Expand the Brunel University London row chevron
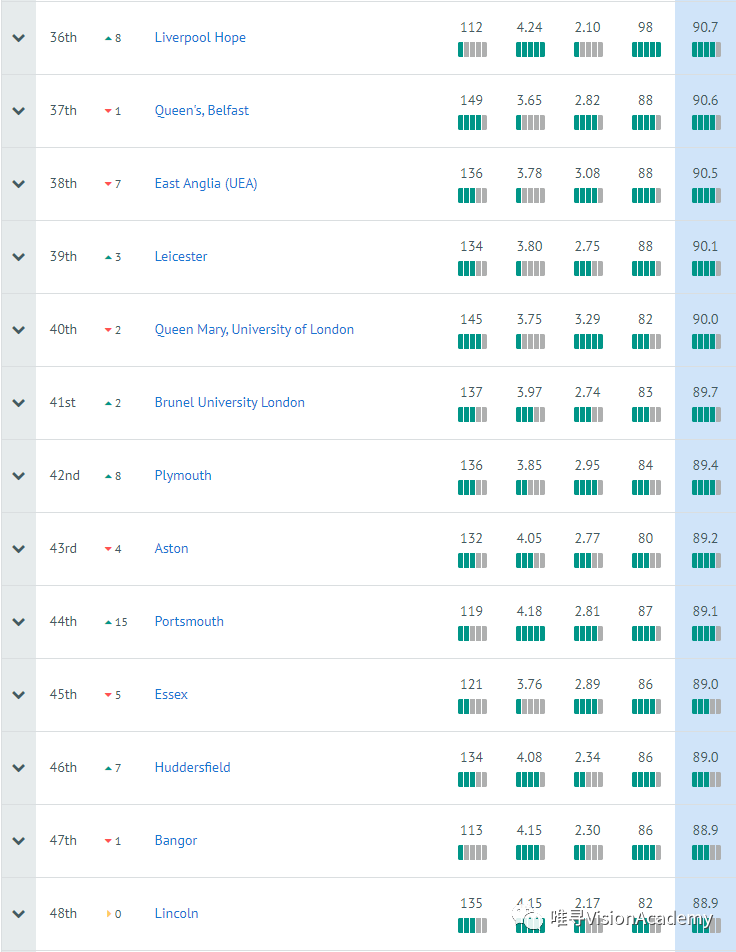Image resolution: width=736 pixels, height=952 pixels. [19, 403]
